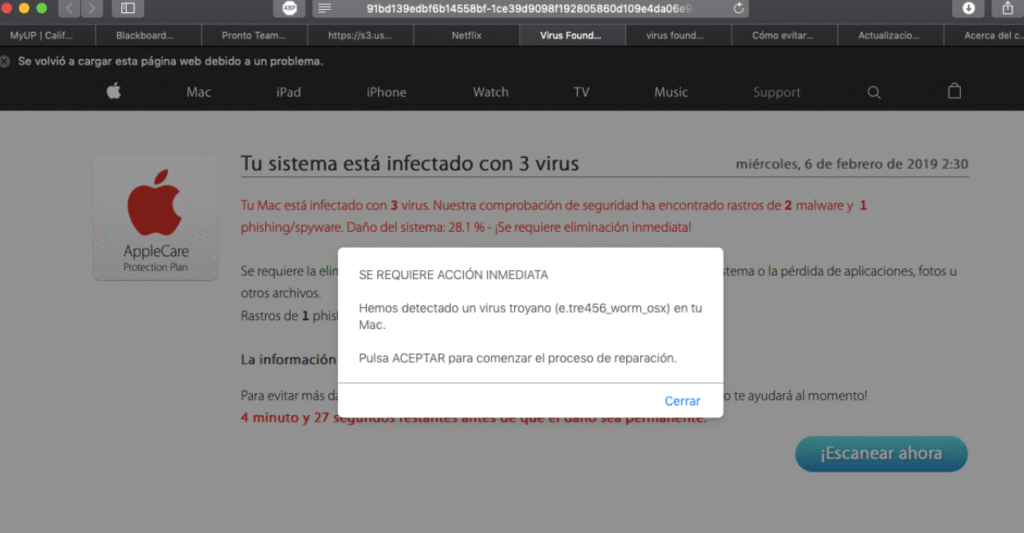Open the iPad navigation link
Viewport: 1024px width, 533px height.
pos(288,92)
